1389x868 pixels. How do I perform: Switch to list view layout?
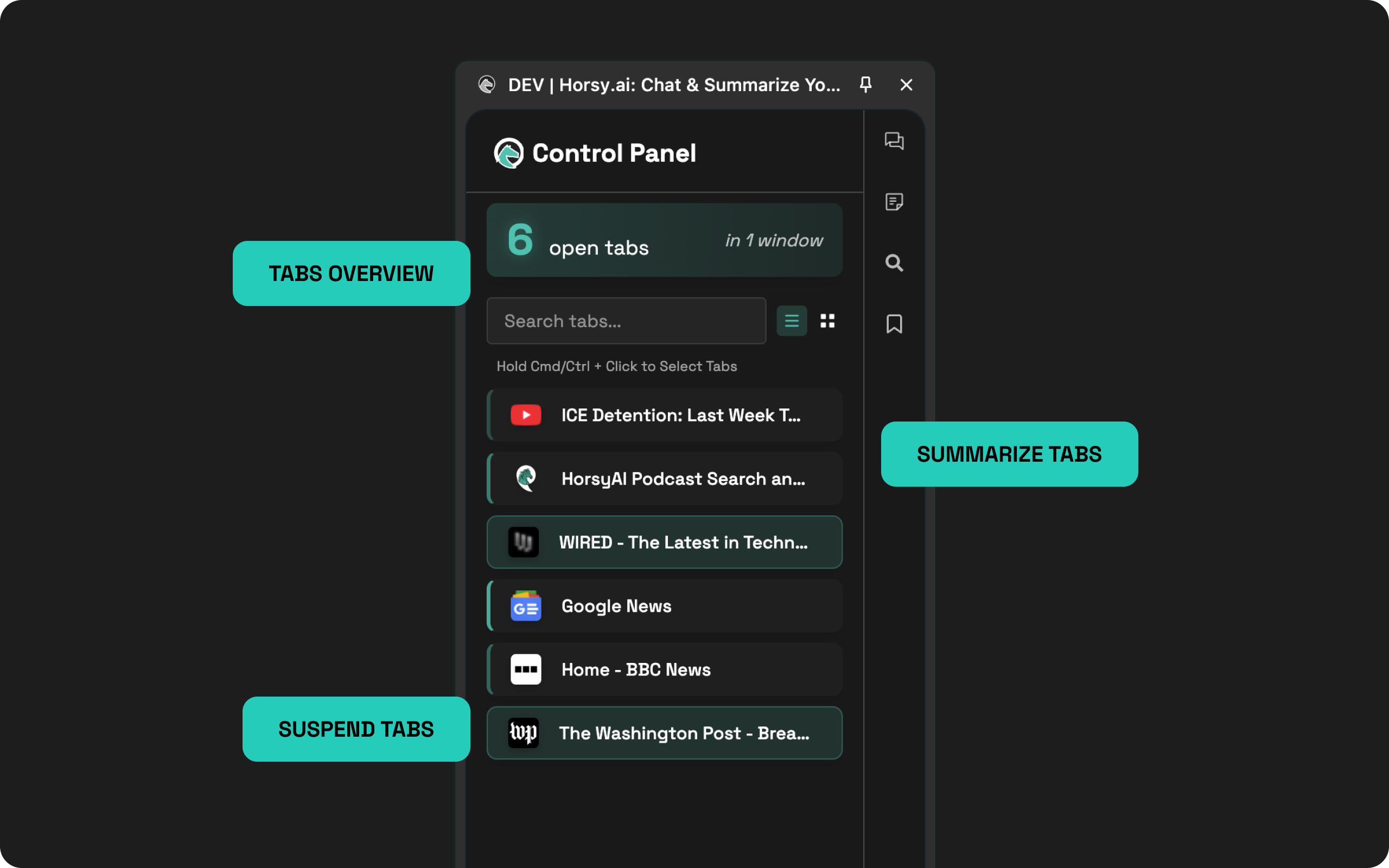(x=792, y=320)
